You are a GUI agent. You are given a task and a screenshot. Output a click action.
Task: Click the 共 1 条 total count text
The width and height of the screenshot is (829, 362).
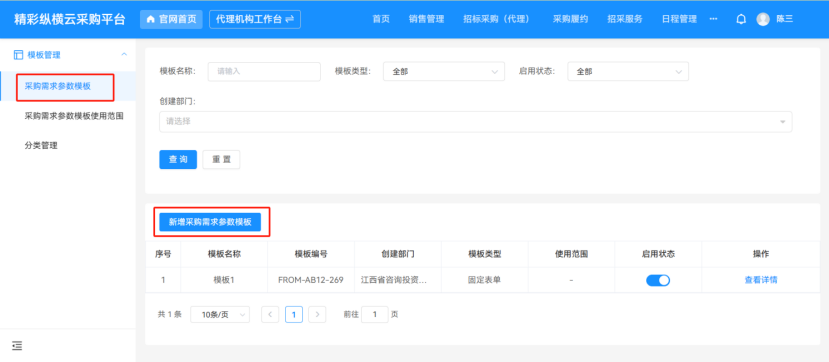coord(170,314)
